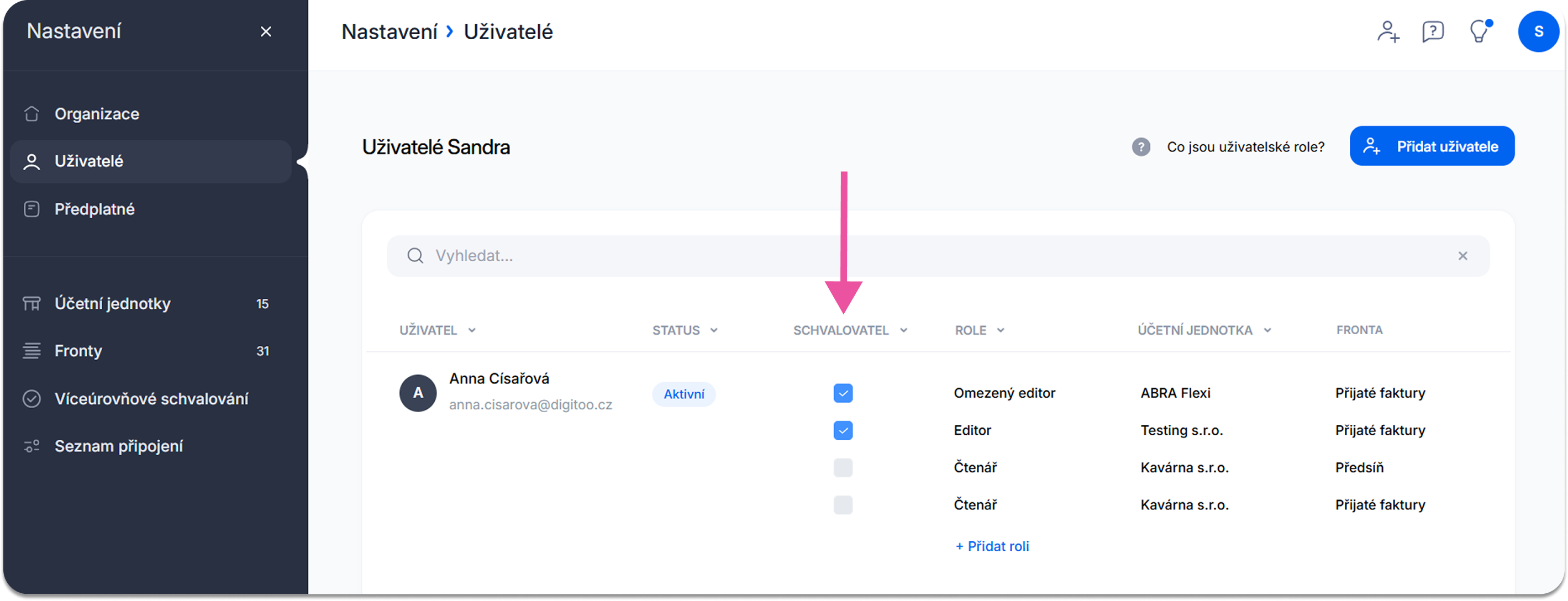Click into the Vyhledat search field
This screenshot has width=1568, height=601.
[x=913, y=256]
